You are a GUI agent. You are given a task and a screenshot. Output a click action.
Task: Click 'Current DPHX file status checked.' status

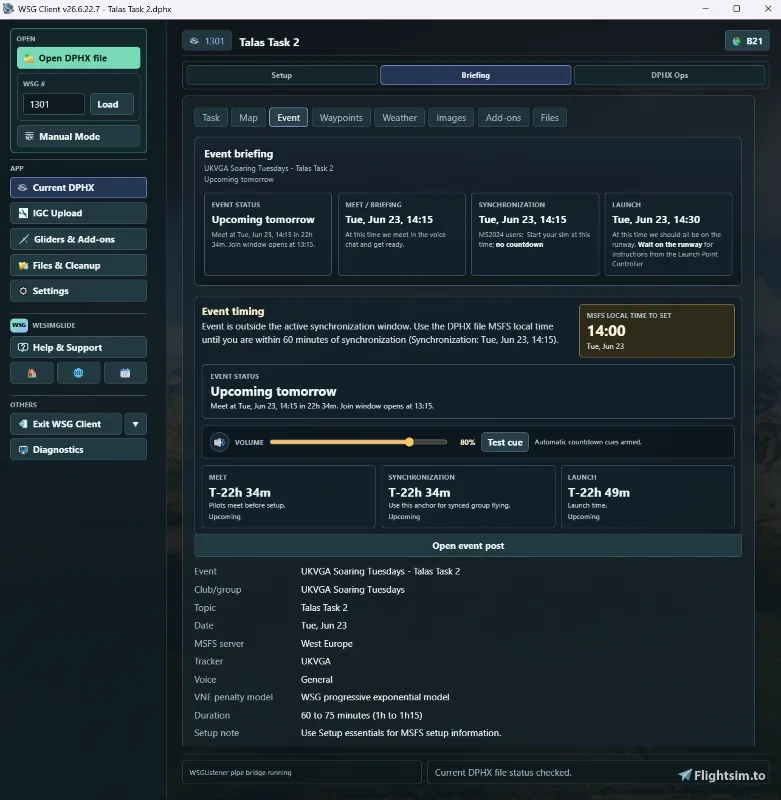coord(503,772)
